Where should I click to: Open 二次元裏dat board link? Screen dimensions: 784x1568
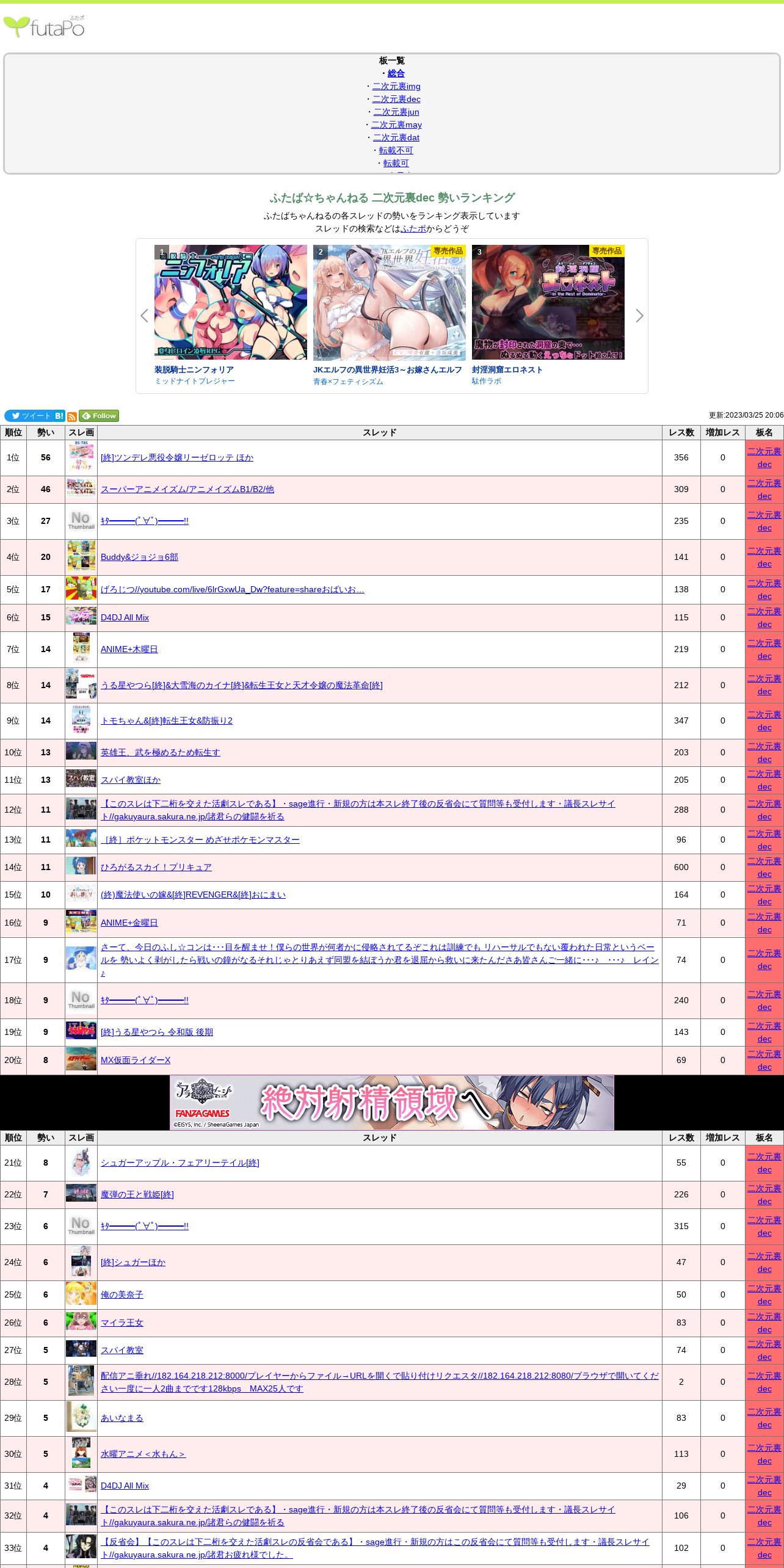pyautogui.click(x=396, y=137)
